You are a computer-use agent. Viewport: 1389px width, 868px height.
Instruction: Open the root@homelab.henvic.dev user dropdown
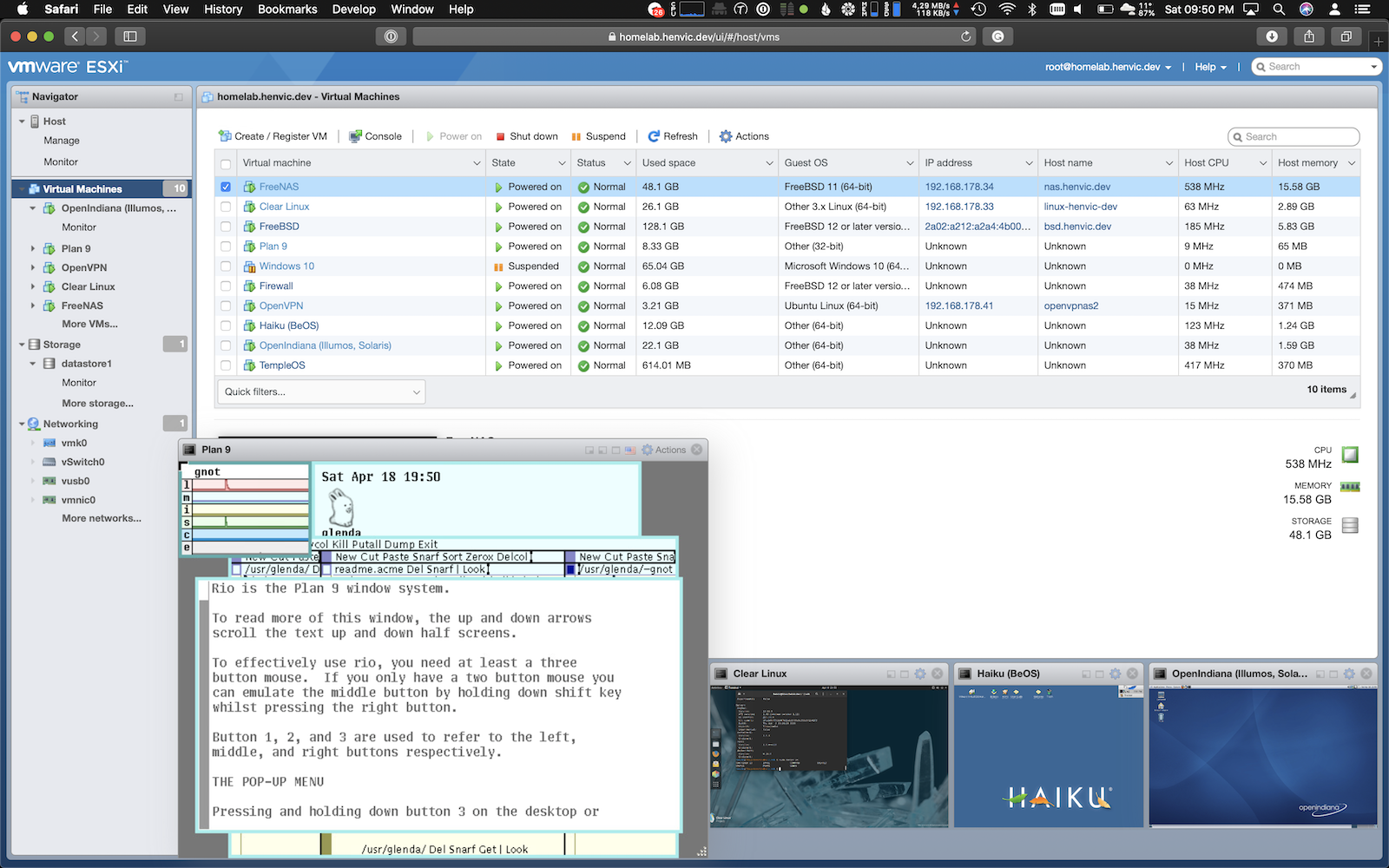click(x=1108, y=67)
